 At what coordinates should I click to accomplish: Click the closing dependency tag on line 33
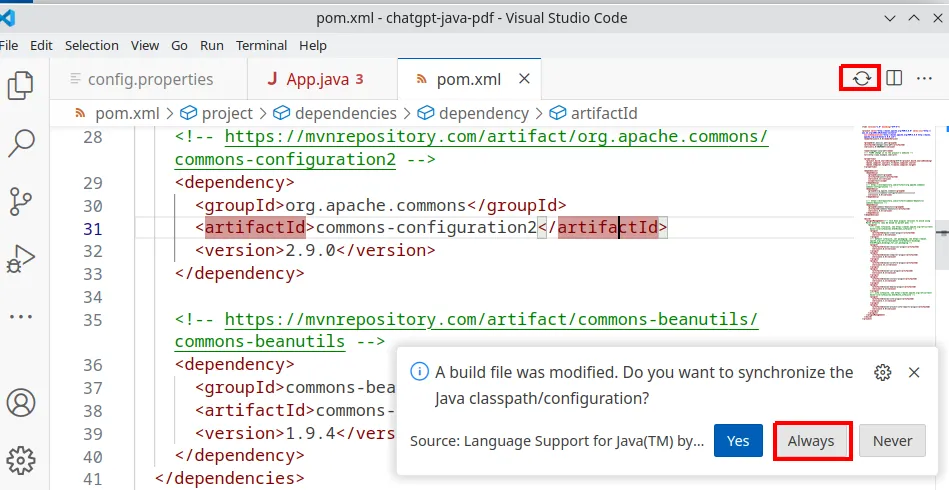pos(240,273)
